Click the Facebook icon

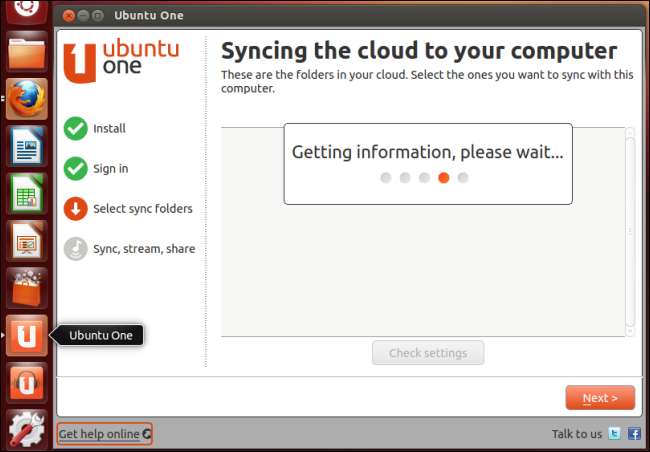point(634,434)
